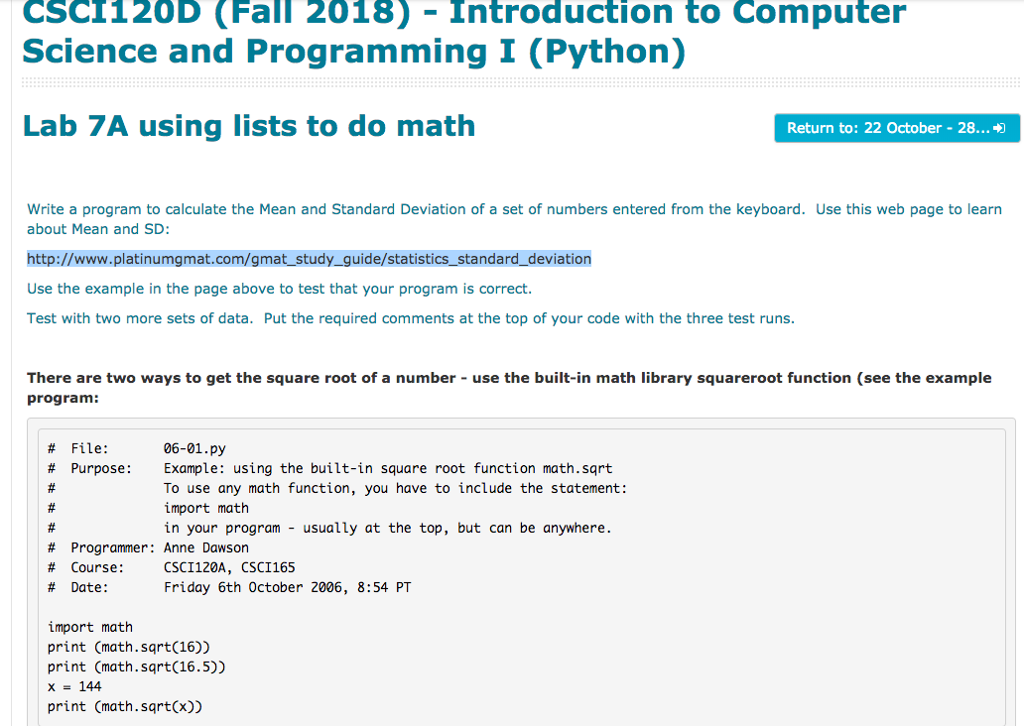The height and width of the screenshot is (726, 1024).
Task: Click the arrow icon on Return button
Action: [x=999, y=128]
